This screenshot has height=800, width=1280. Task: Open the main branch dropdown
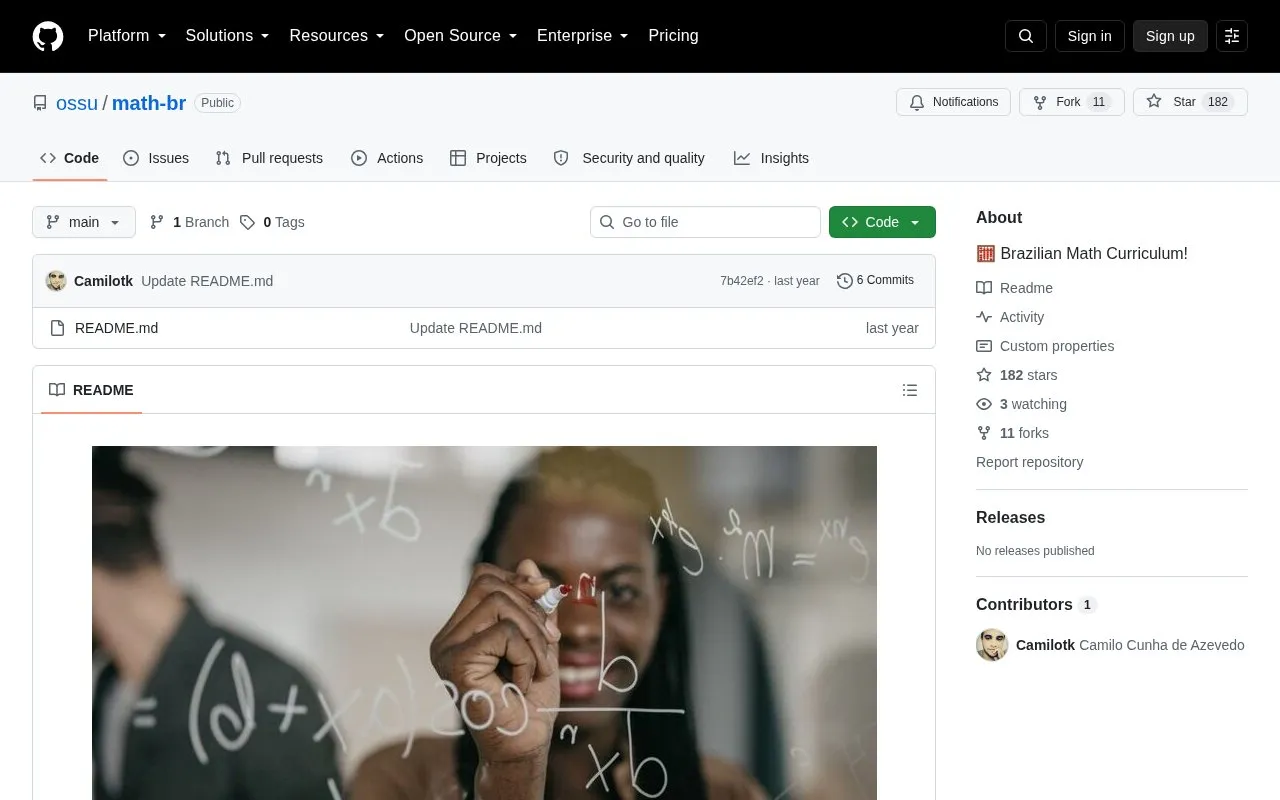pos(84,222)
